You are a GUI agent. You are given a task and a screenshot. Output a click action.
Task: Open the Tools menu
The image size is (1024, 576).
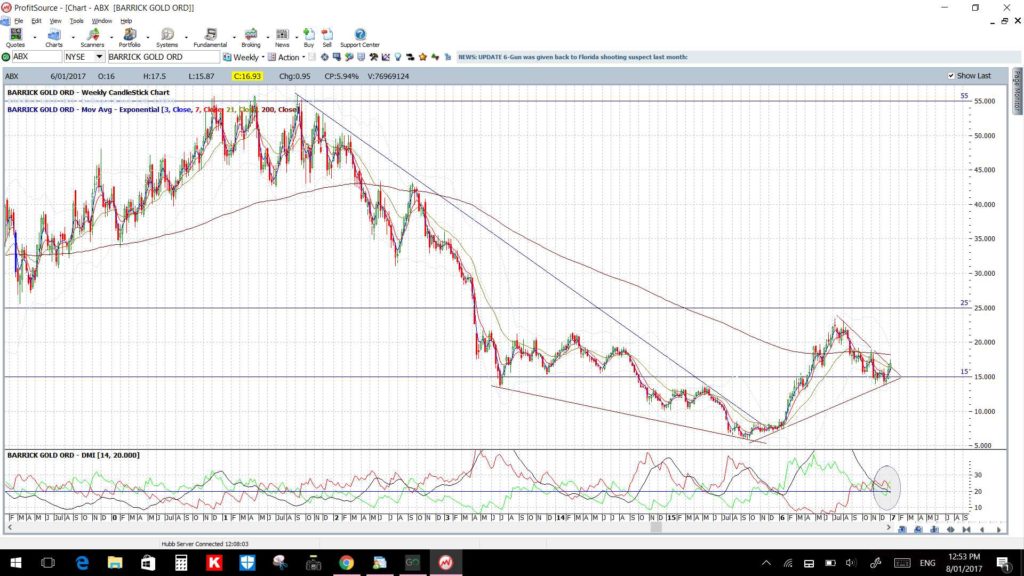click(76, 21)
